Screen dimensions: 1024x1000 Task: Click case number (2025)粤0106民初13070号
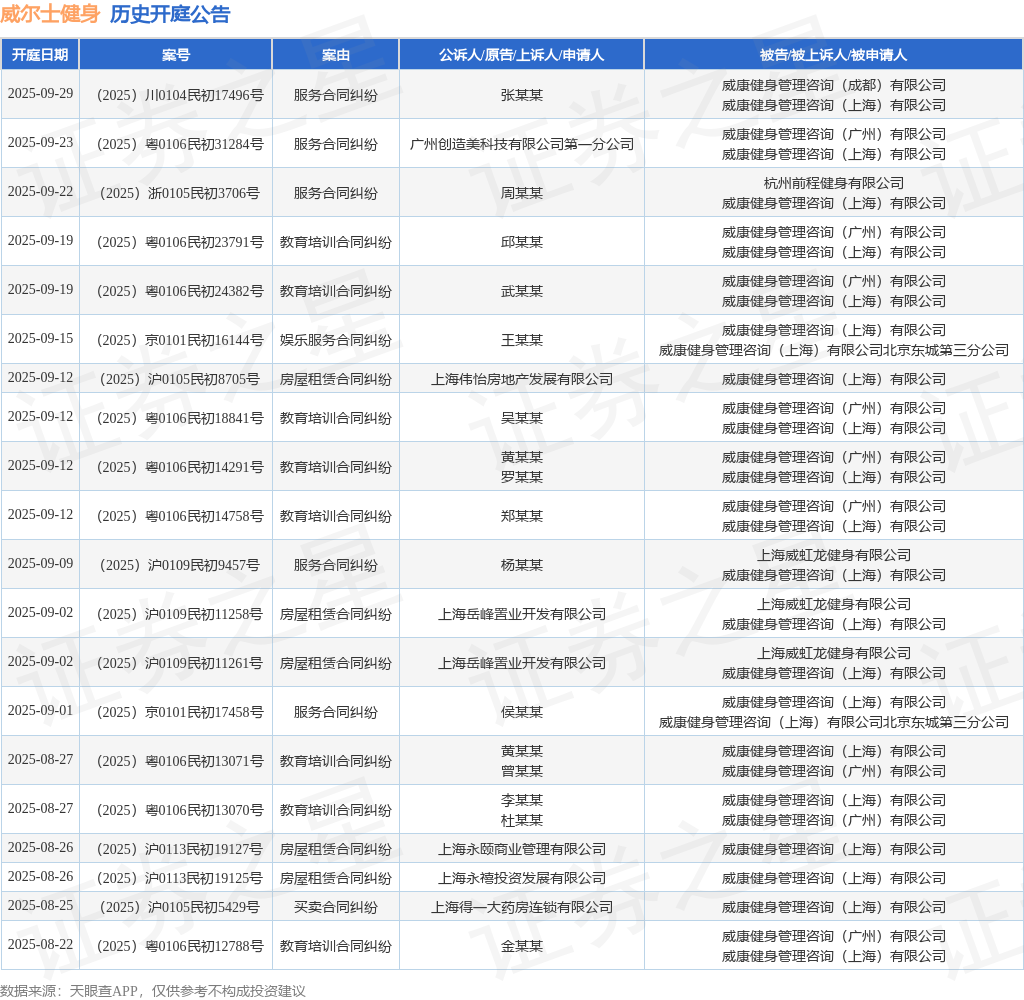pyautogui.click(x=180, y=810)
